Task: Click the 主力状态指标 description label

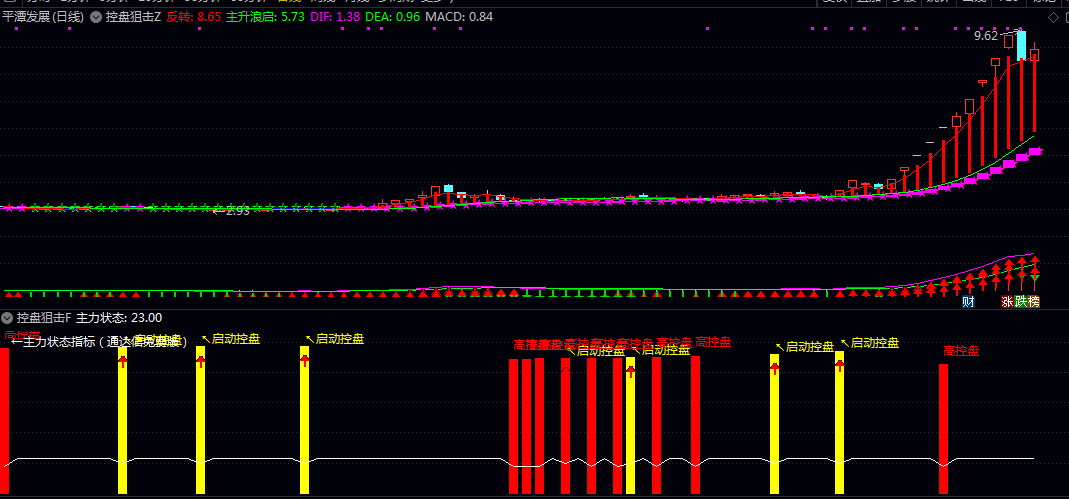Action: pyautogui.click(x=99, y=342)
